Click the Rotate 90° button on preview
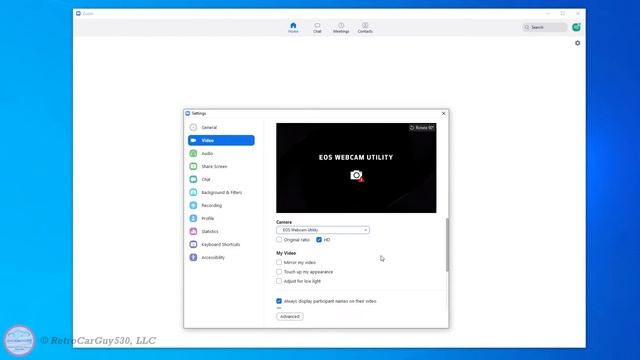Screen dimensions: 640x360 422,128
